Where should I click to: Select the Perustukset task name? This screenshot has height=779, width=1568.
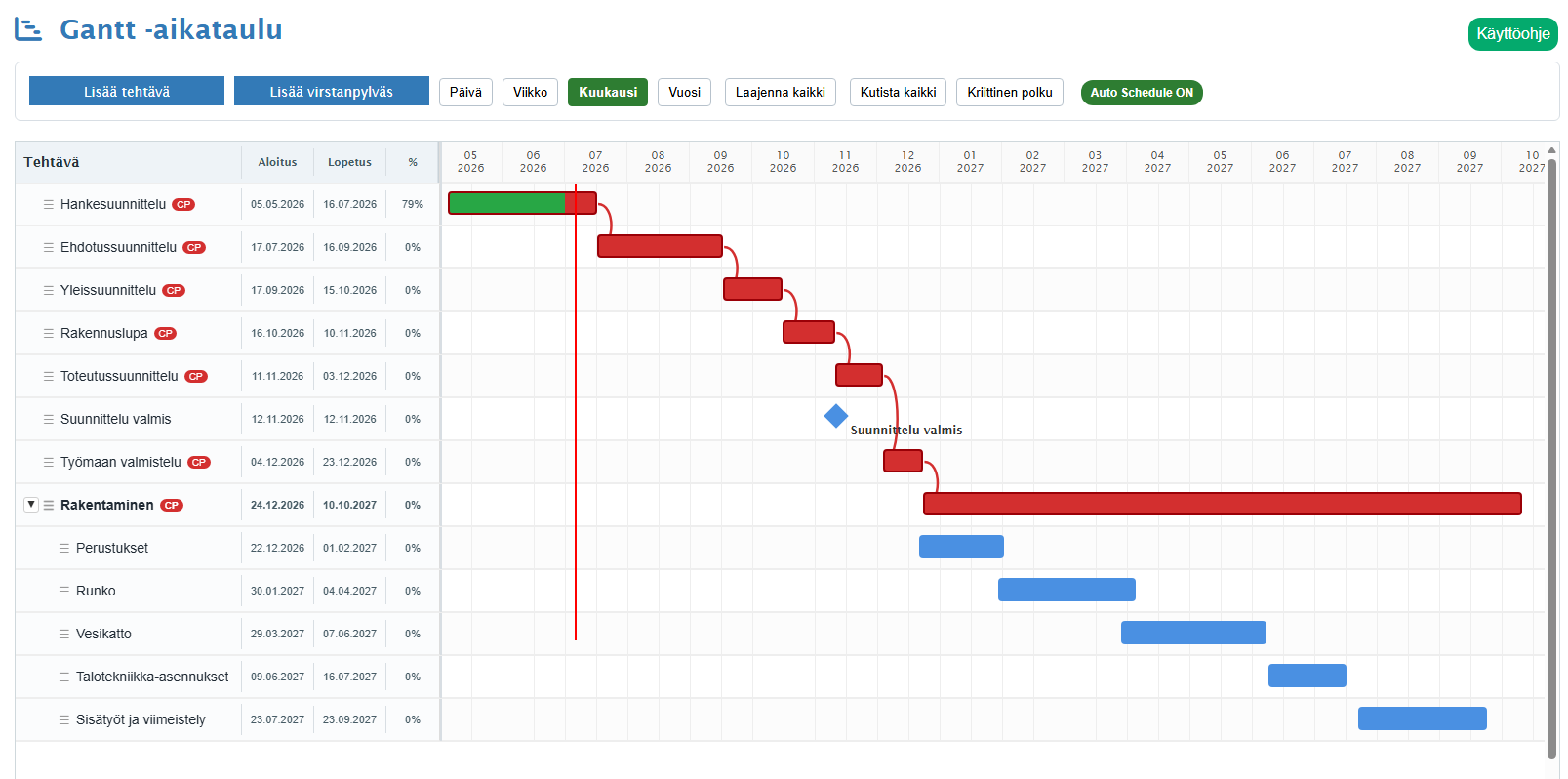[112, 548]
